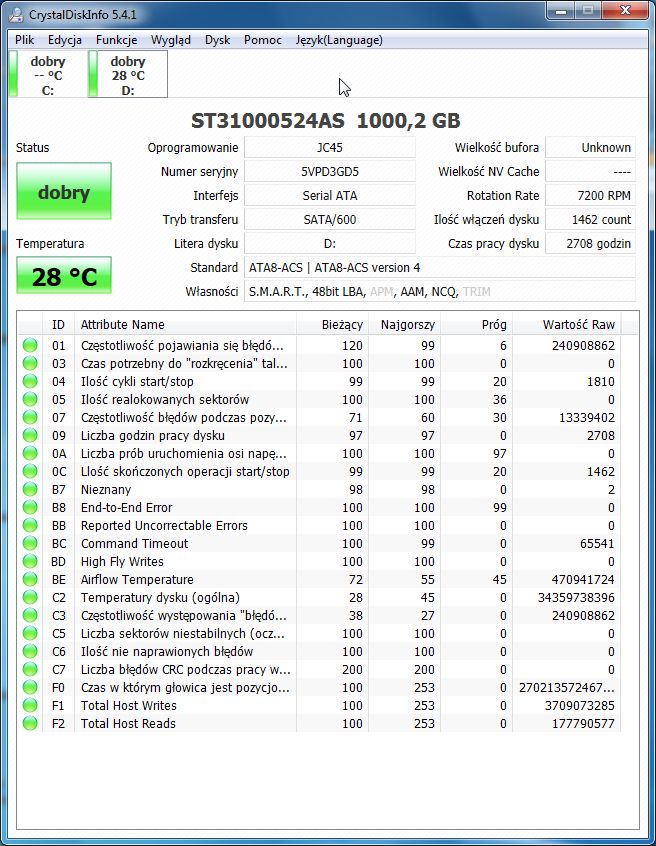
Task: Open the Funkcje menu
Action: (117, 40)
